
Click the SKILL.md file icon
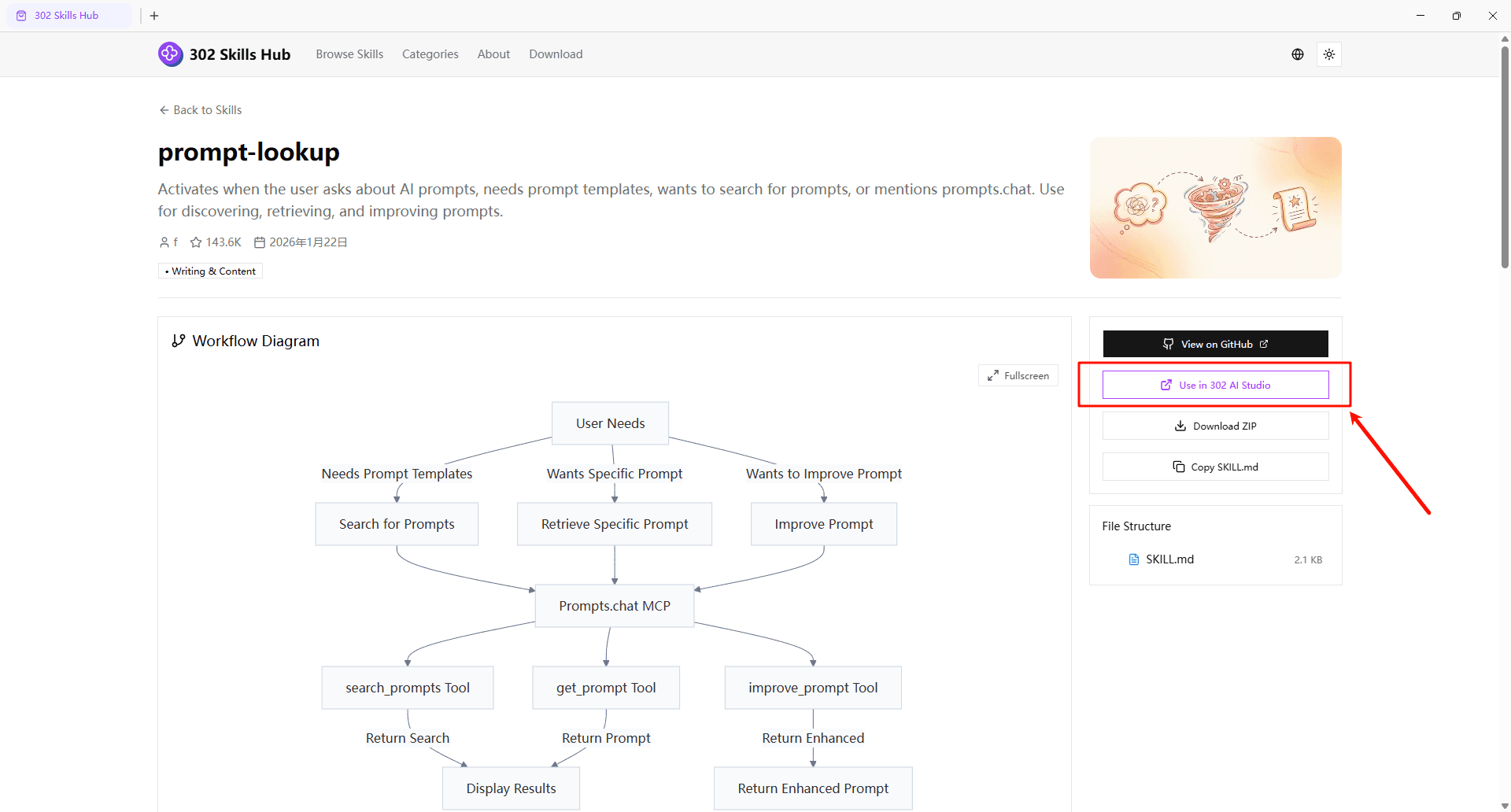[1134, 559]
